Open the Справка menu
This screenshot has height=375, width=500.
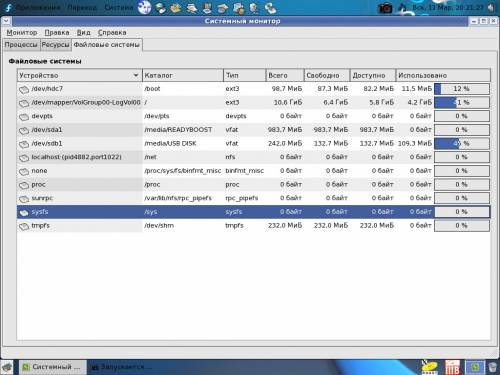112,33
